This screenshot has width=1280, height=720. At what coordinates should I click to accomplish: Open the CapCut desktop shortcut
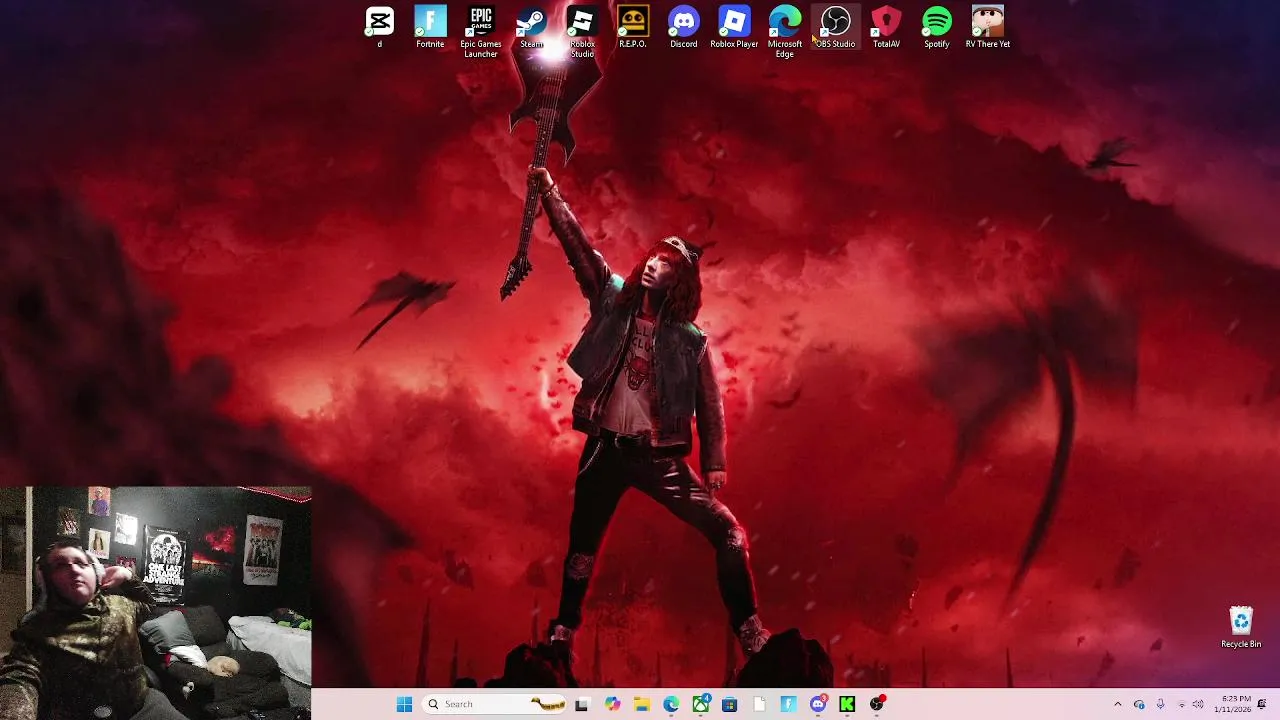379,27
